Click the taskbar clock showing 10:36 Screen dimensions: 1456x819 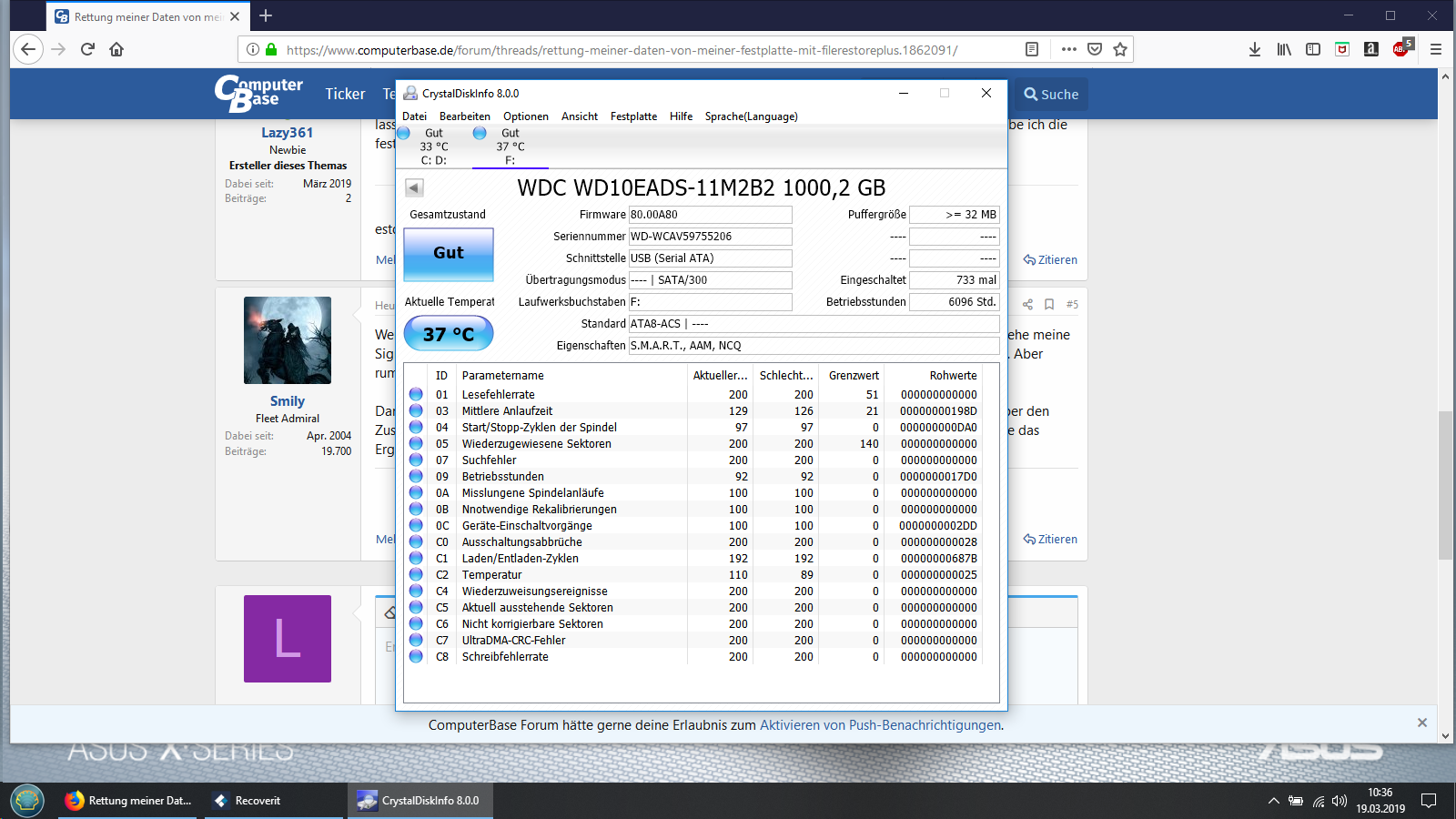coord(1380,801)
